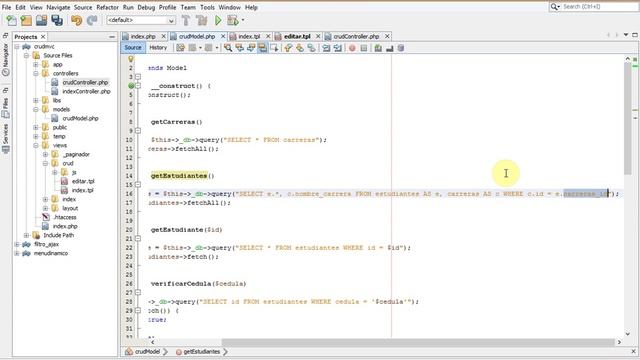Select .htaccess file in the project tree
This screenshot has width=640, height=360.
tap(65, 217)
